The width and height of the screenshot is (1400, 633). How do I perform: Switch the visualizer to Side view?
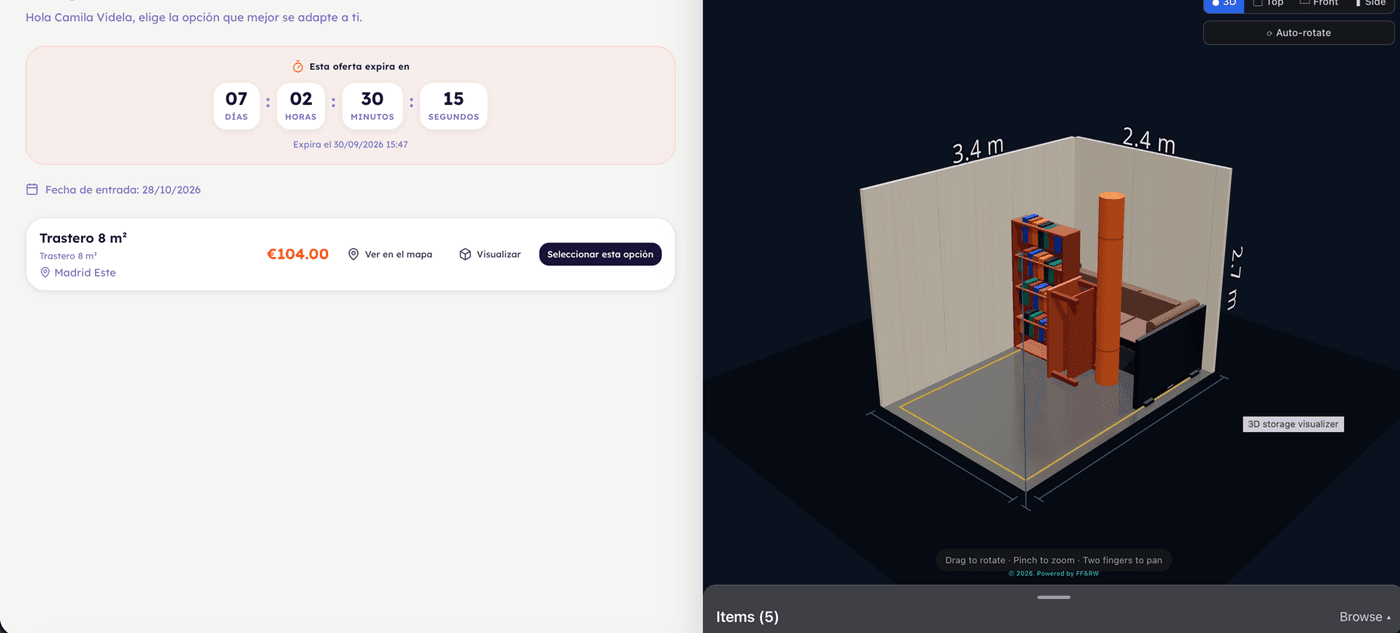1370,4
